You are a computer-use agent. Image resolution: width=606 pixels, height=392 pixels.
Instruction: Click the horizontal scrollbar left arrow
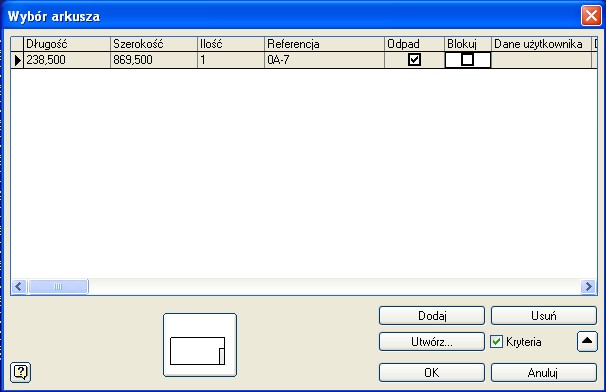19,286
